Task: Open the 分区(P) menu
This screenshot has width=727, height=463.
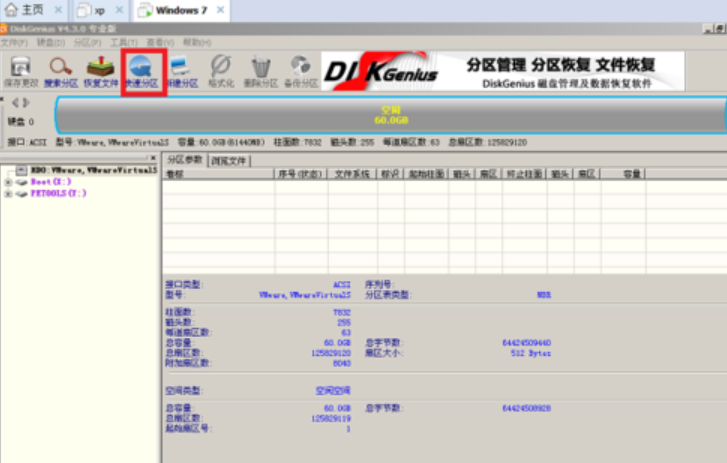Action: click(87, 43)
